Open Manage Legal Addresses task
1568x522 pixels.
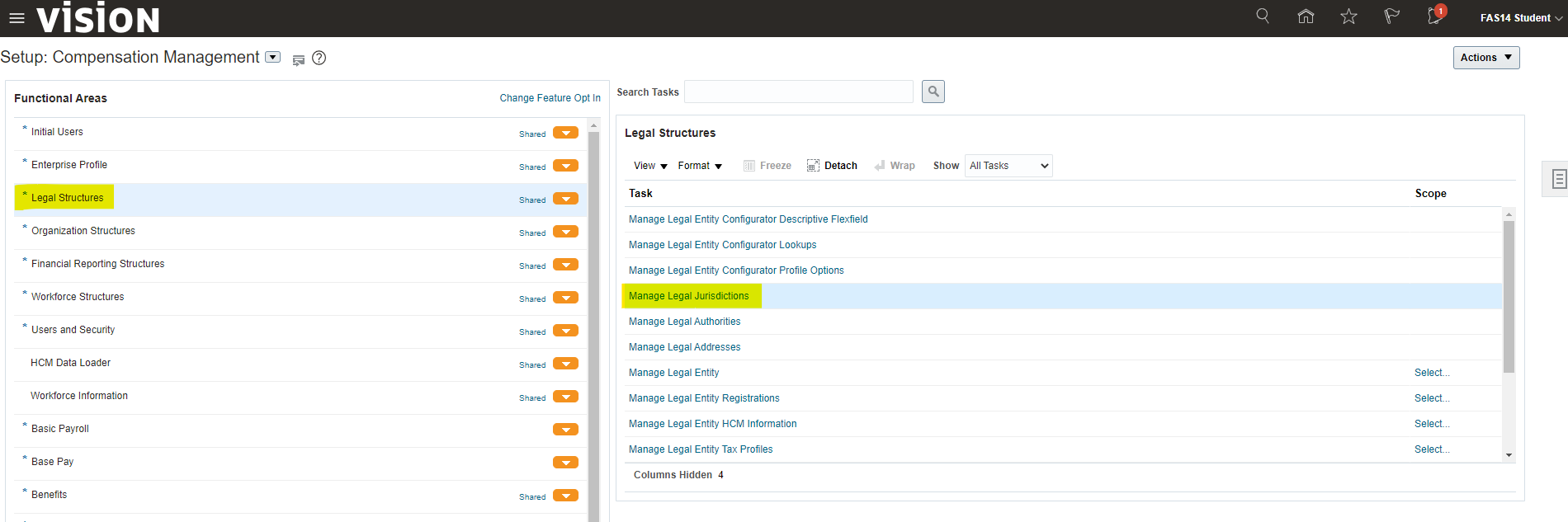pyautogui.click(x=684, y=347)
